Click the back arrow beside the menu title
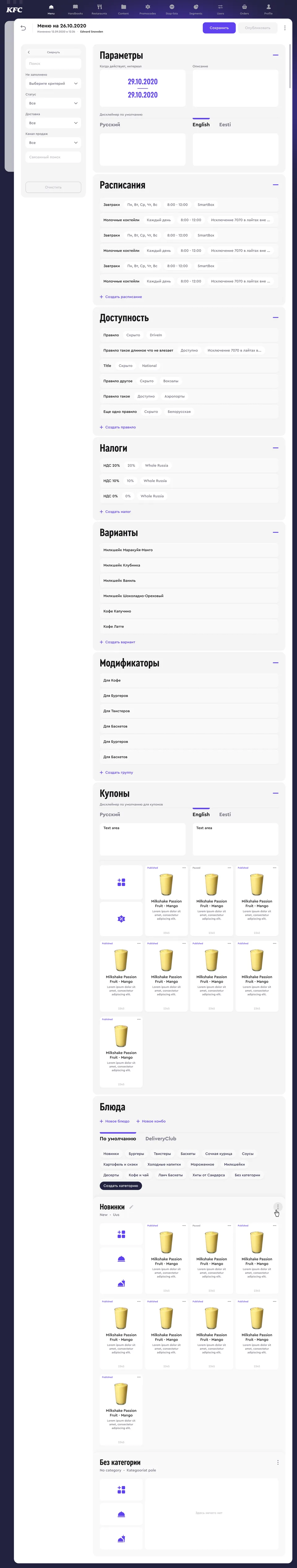 tap(23, 28)
